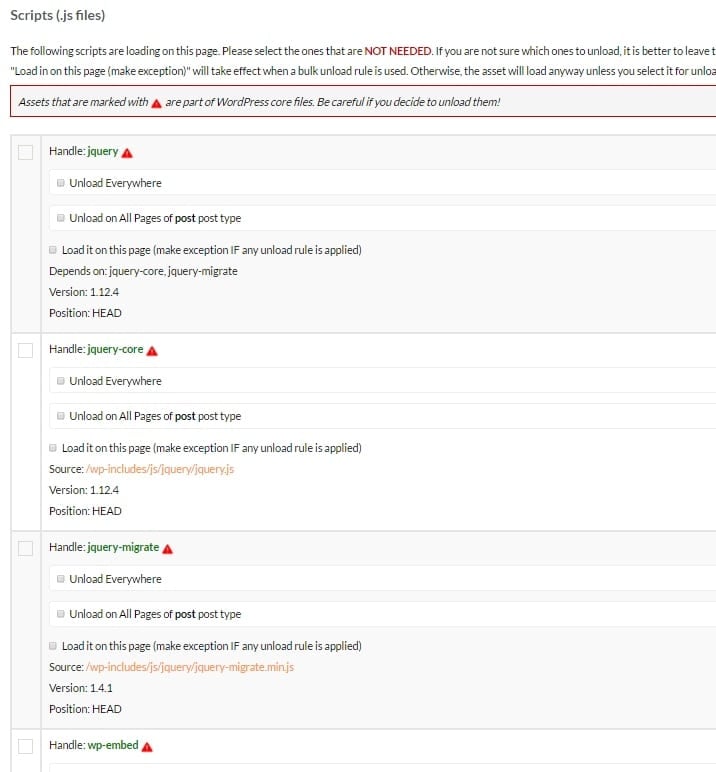Enable Unload Everywhere for jquery-core
716x772 pixels.
pos(61,381)
